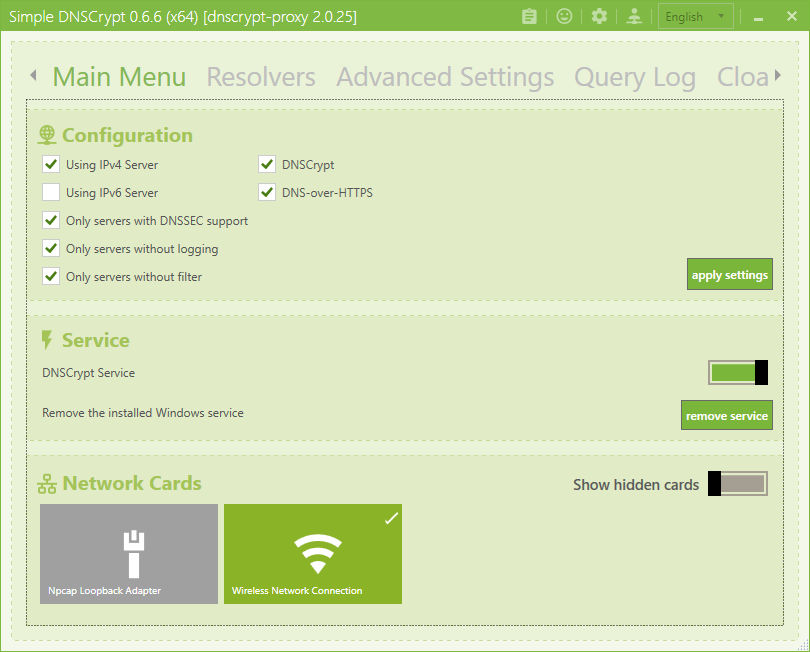Enable the Show hidden cards switch
Viewport: 810px width, 652px height.
[738, 484]
